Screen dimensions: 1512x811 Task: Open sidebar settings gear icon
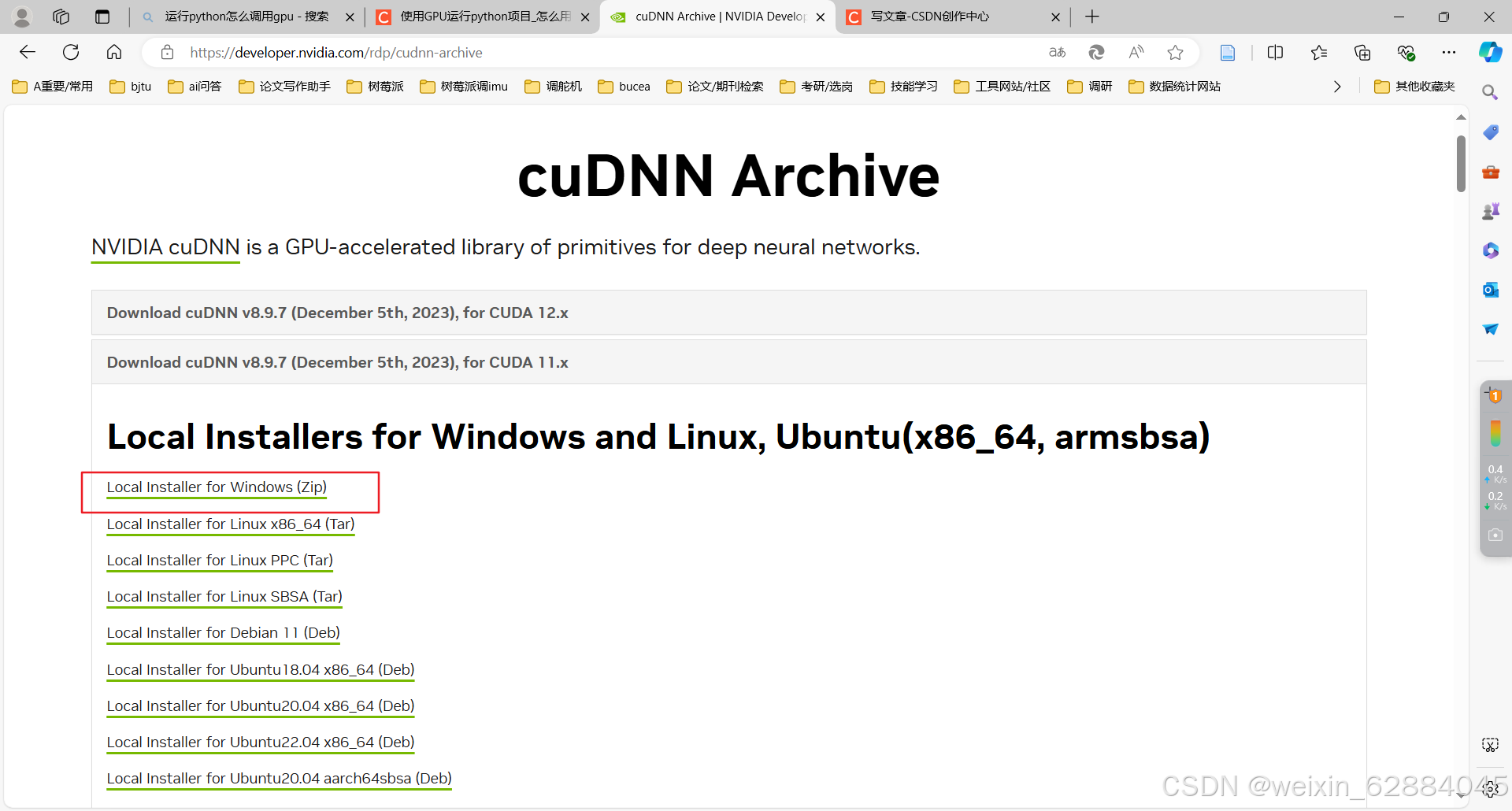coord(1490,788)
